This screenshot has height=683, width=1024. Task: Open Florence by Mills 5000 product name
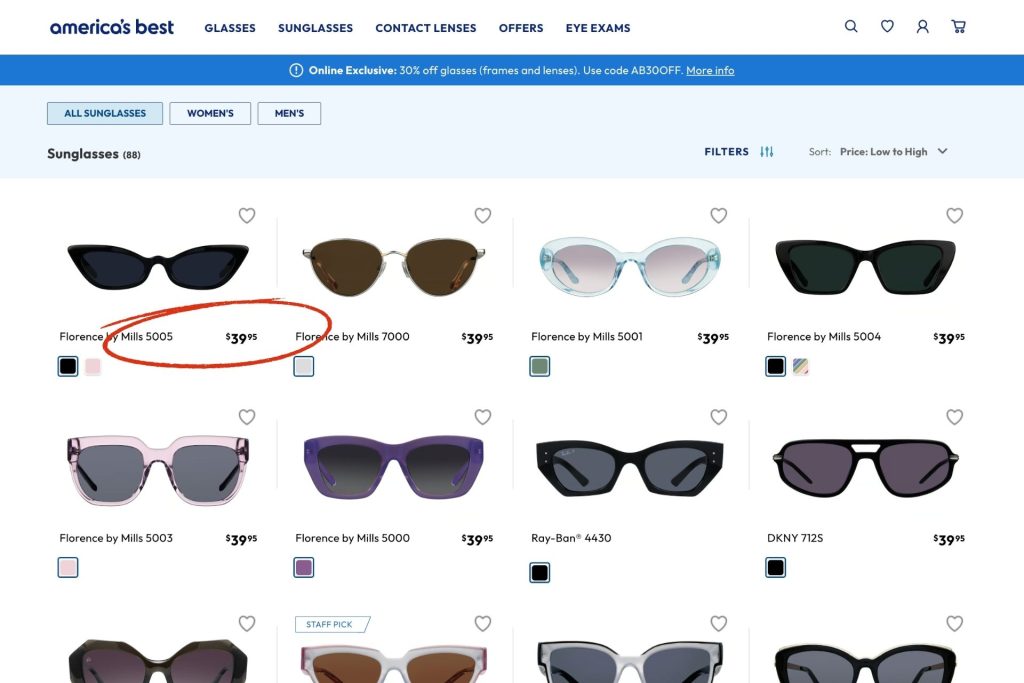coord(352,538)
